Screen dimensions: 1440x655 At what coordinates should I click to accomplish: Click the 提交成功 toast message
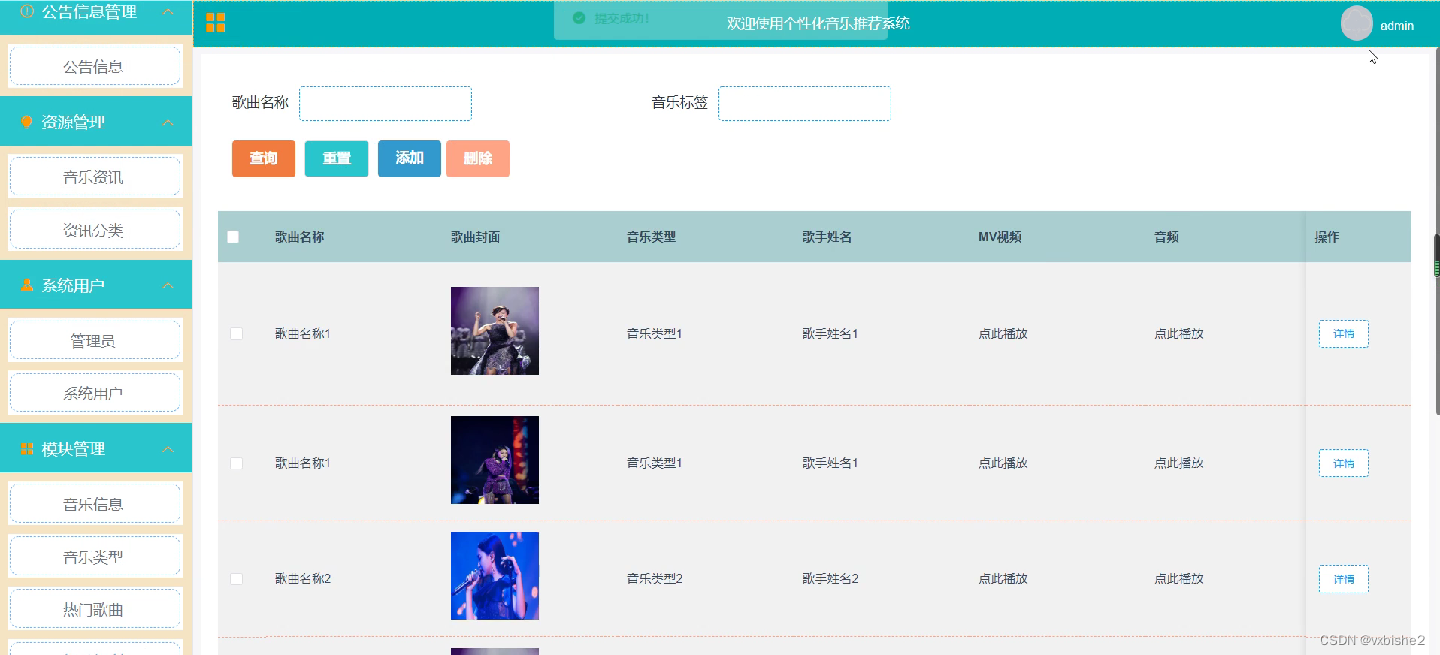721,19
